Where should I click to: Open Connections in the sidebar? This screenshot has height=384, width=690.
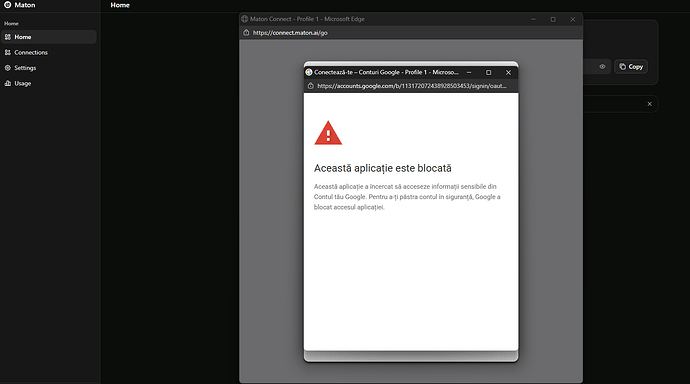tap(49, 52)
